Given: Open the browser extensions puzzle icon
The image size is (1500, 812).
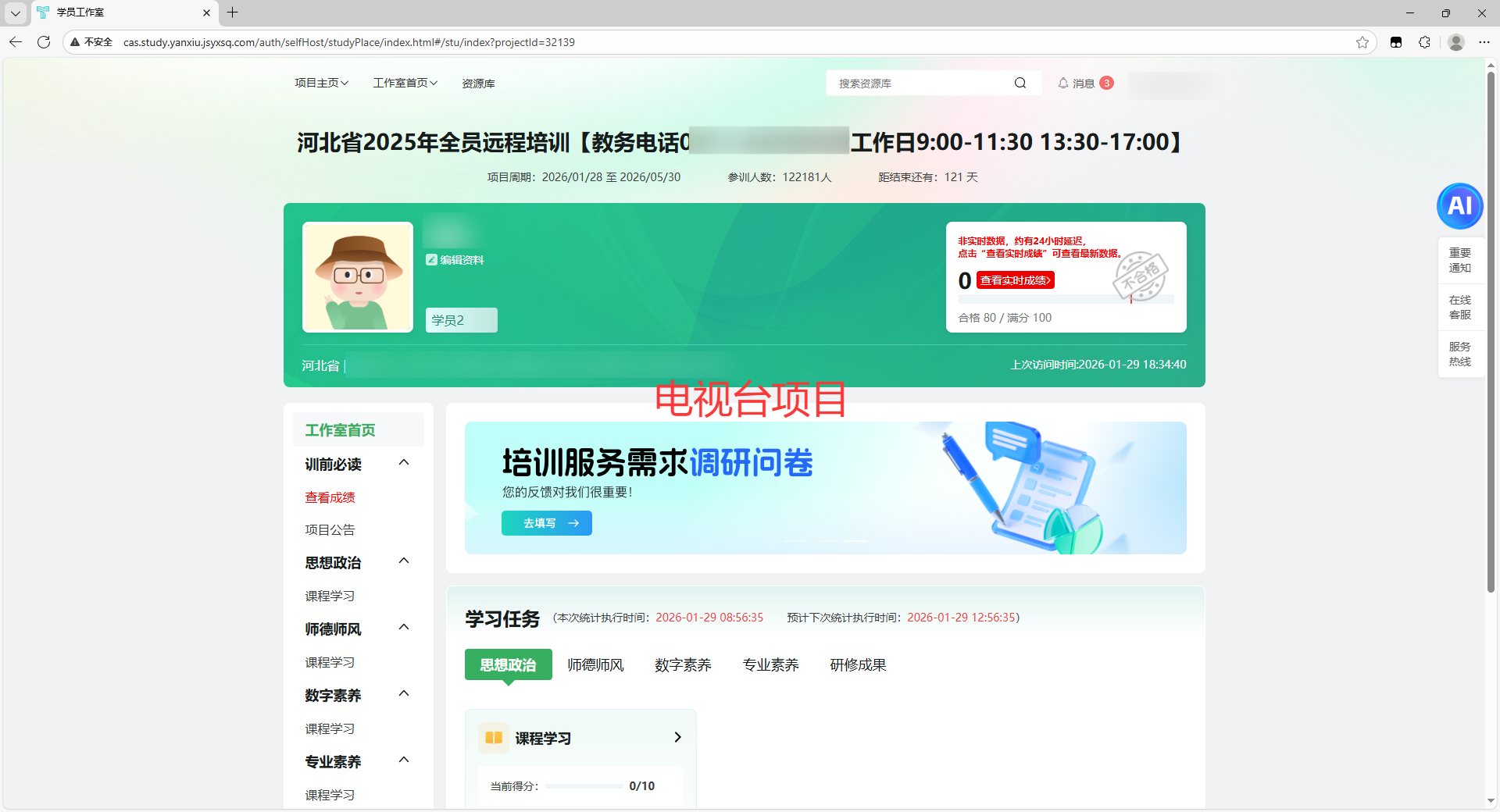Looking at the screenshot, I should click(1424, 42).
